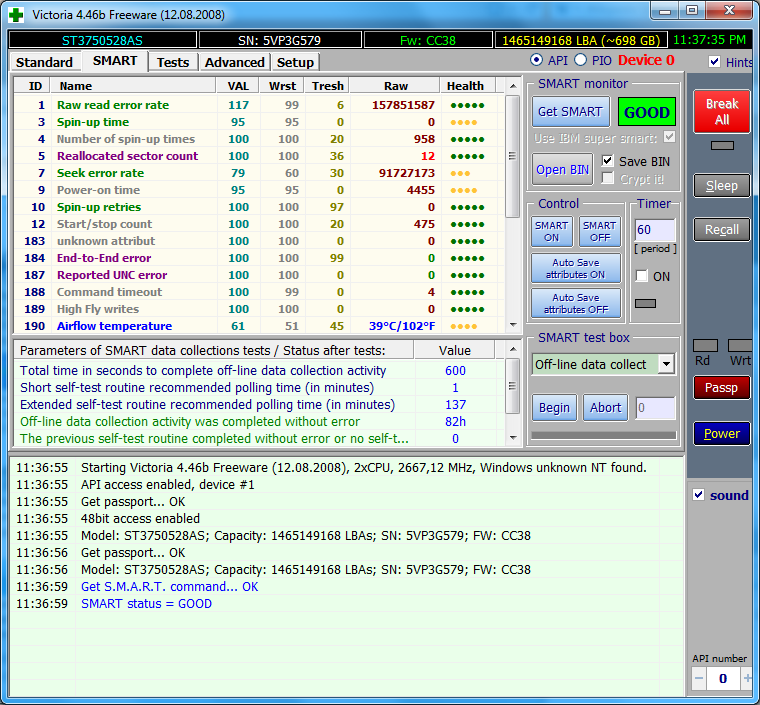Click the SMART attribute list scroll down arrow
The height and width of the screenshot is (705, 760).
pyautogui.click(x=513, y=325)
